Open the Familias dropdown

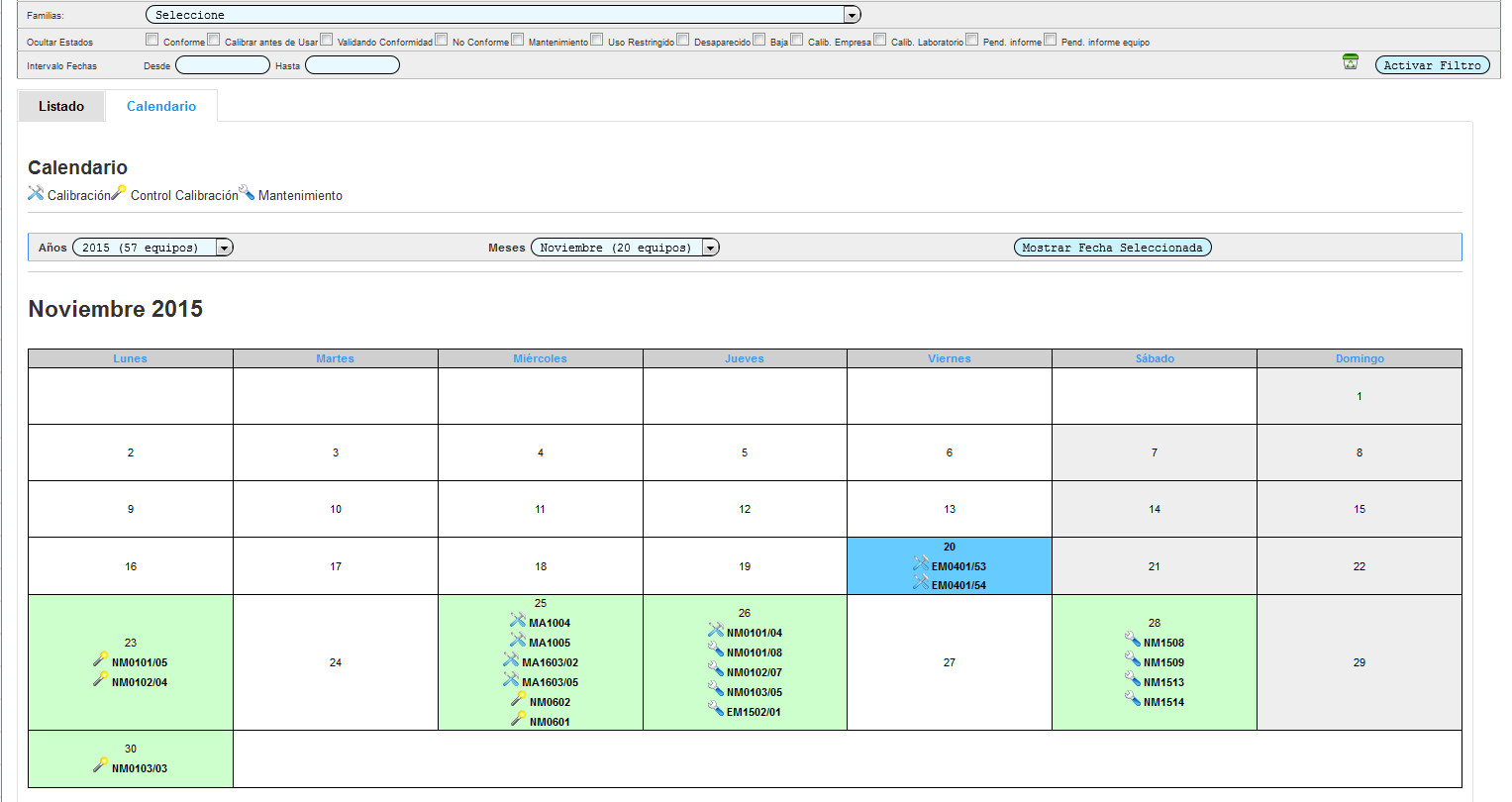point(503,15)
